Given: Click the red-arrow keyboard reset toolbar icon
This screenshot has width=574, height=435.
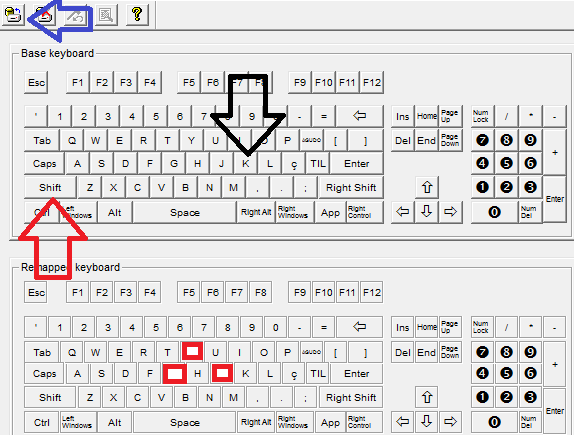Looking at the screenshot, I should click(45, 15).
